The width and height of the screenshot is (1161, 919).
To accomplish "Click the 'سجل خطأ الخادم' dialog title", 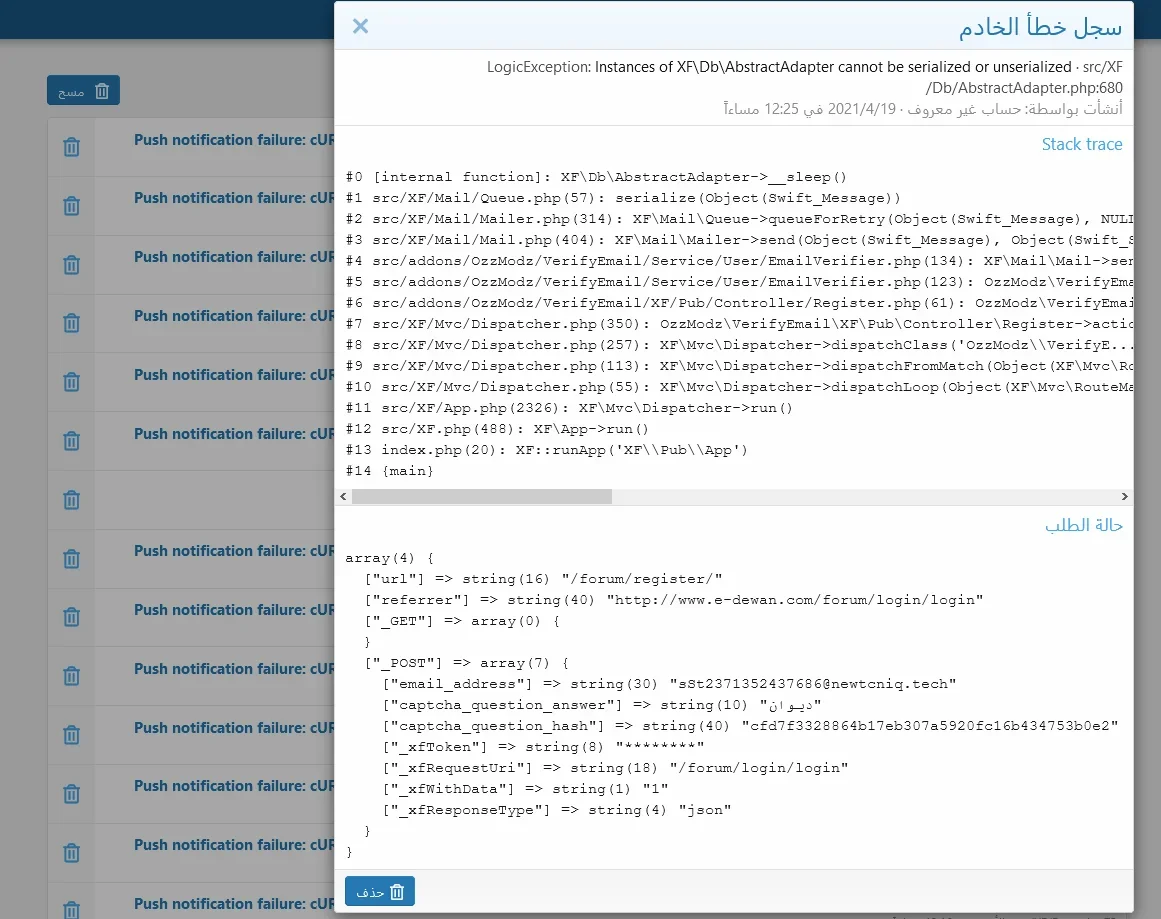I will coord(1040,27).
